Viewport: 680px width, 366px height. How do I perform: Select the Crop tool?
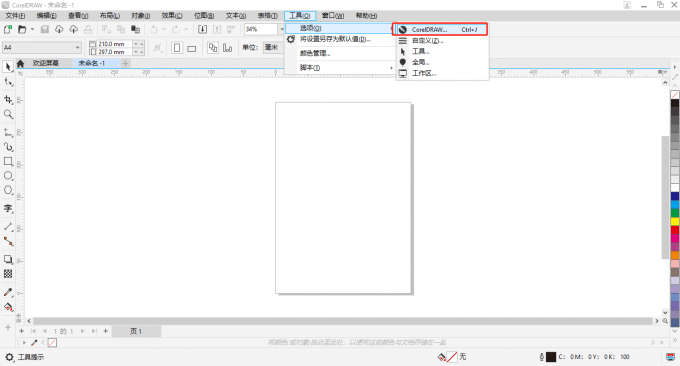point(8,99)
